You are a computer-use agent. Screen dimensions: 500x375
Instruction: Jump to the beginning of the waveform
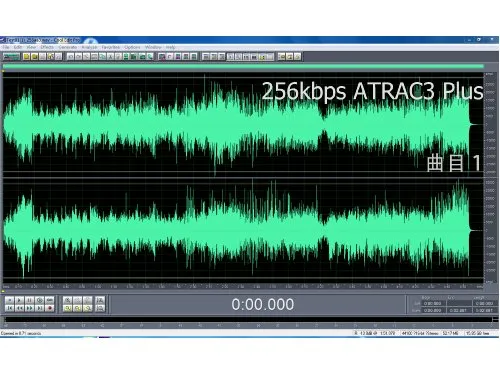[x=9, y=308]
